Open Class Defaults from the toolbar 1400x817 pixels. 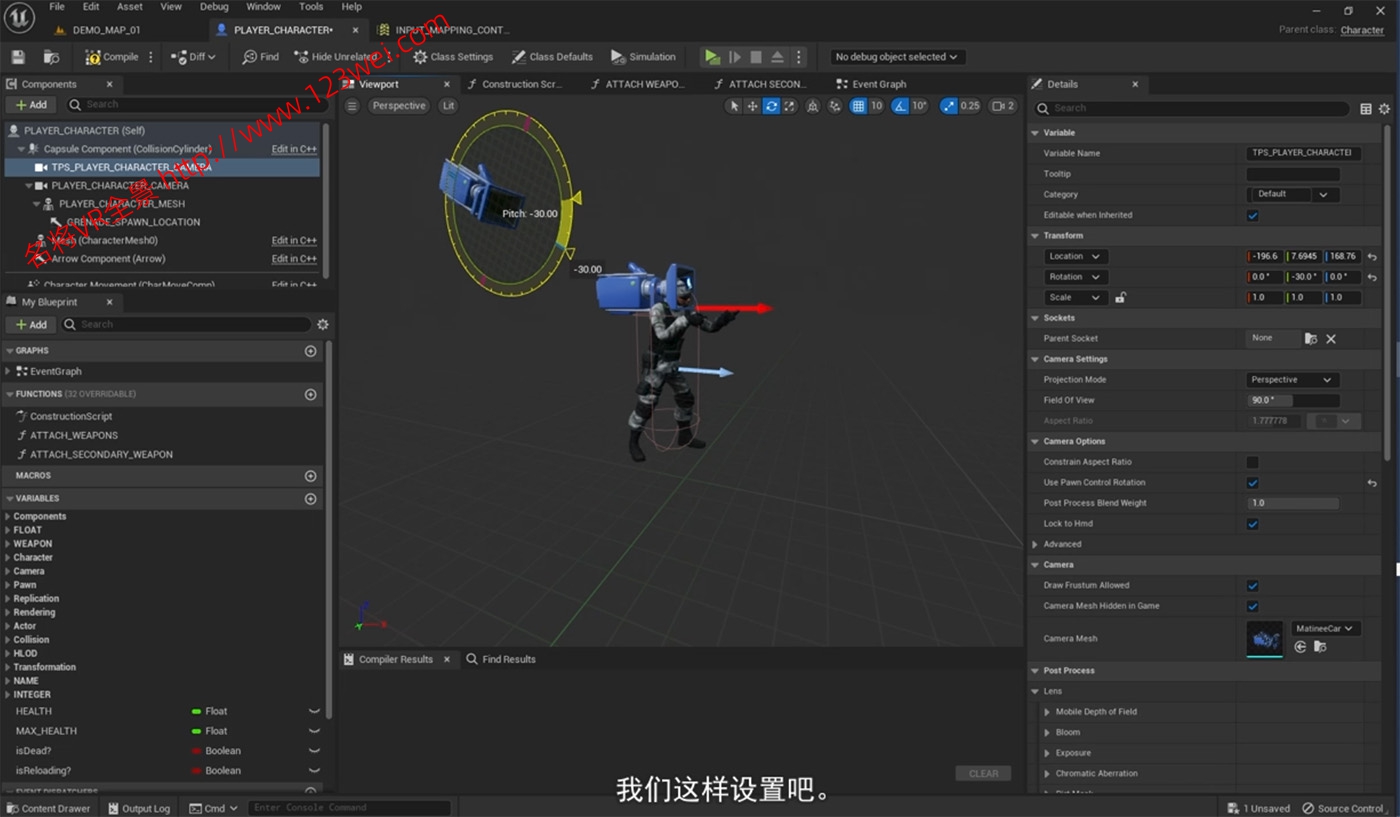(552, 57)
